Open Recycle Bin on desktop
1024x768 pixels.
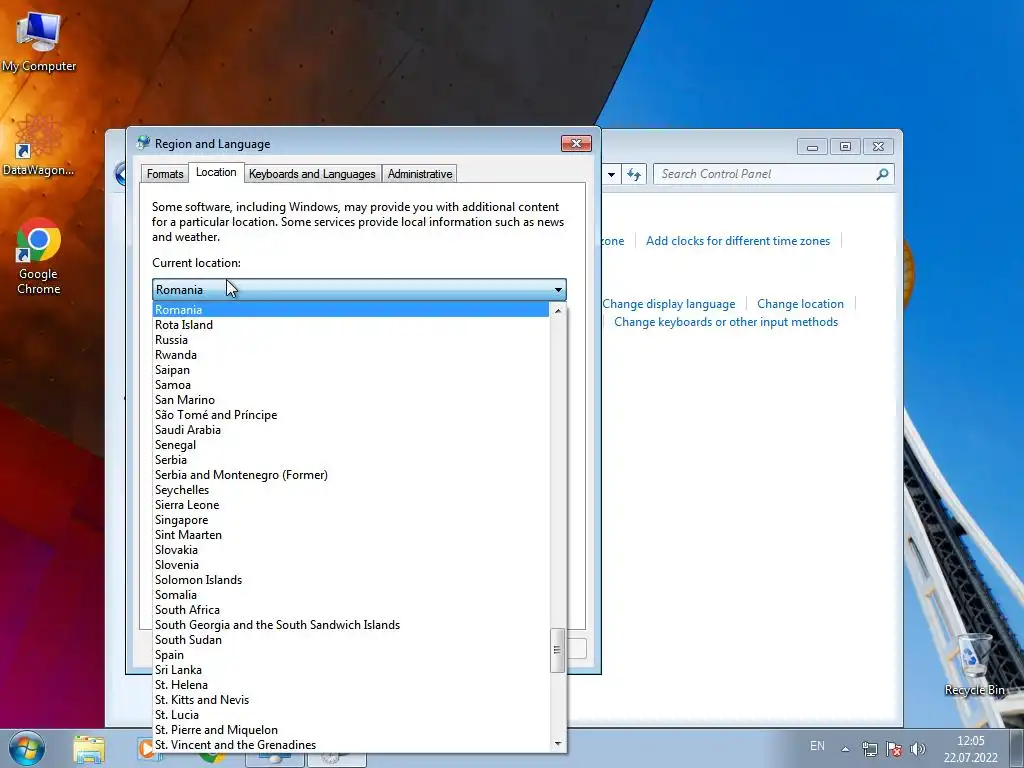974,664
